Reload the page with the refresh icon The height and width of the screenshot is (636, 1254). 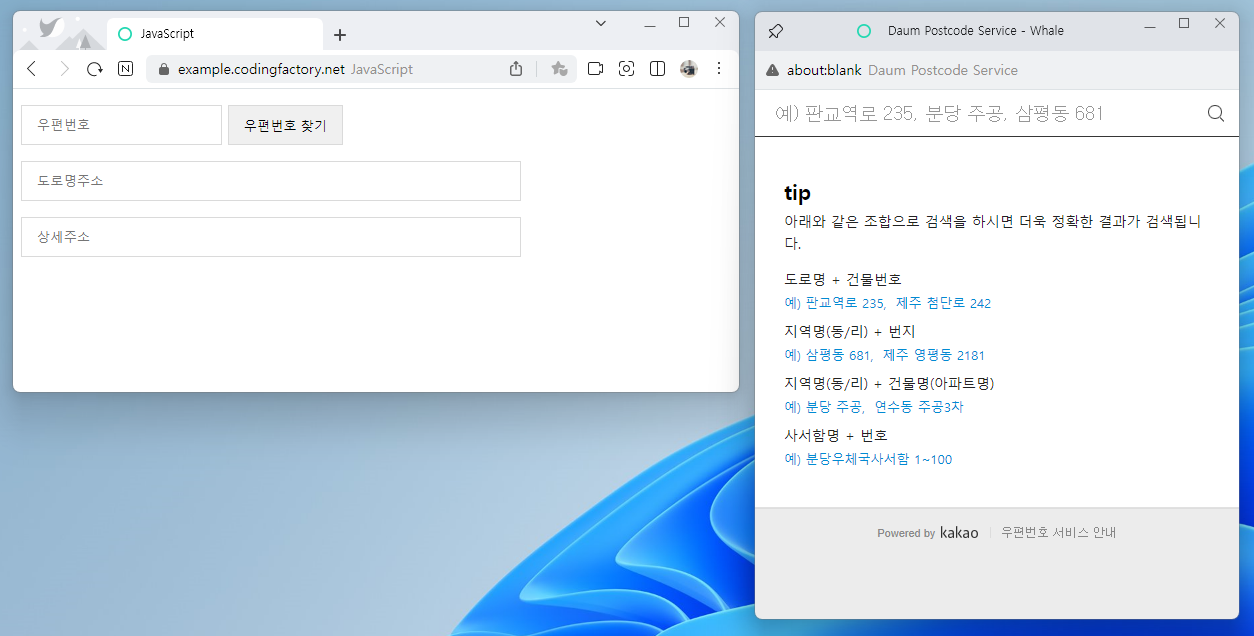point(95,69)
